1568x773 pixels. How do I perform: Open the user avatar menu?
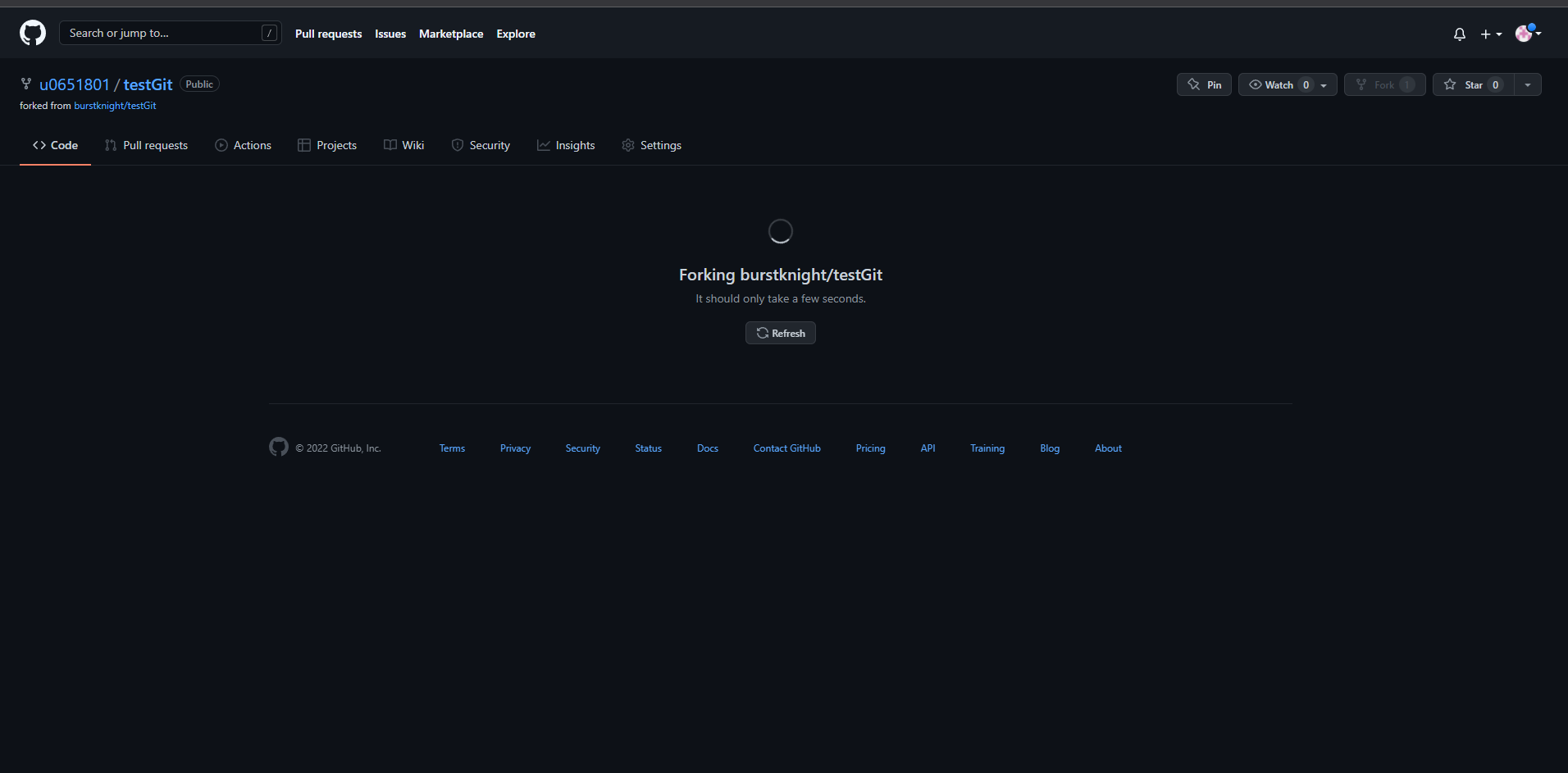(x=1529, y=33)
